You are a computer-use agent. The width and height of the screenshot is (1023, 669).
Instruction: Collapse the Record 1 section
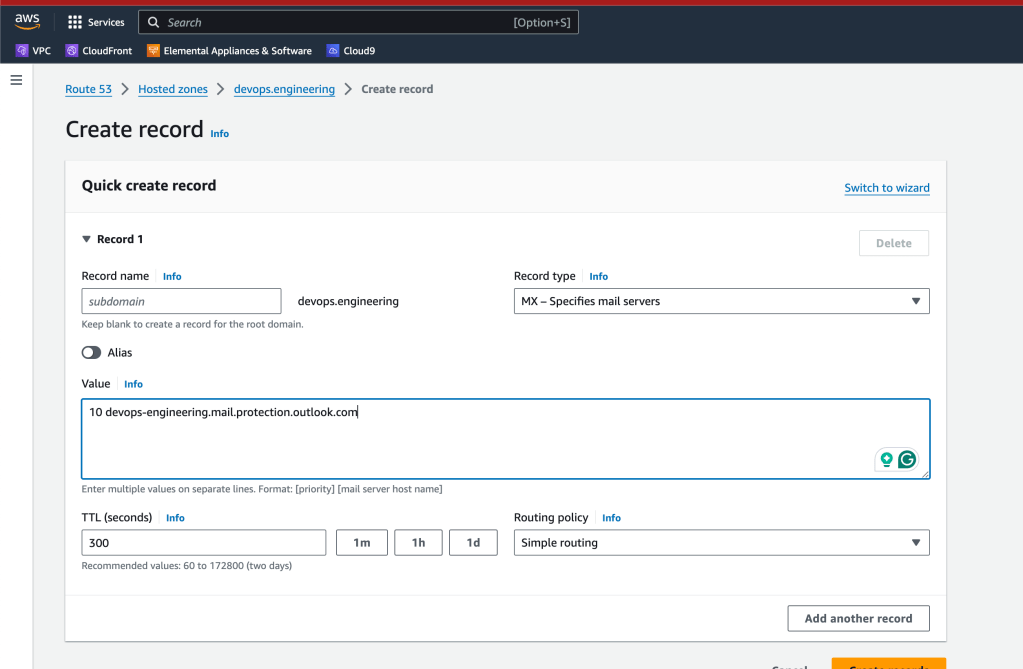[86, 239]
